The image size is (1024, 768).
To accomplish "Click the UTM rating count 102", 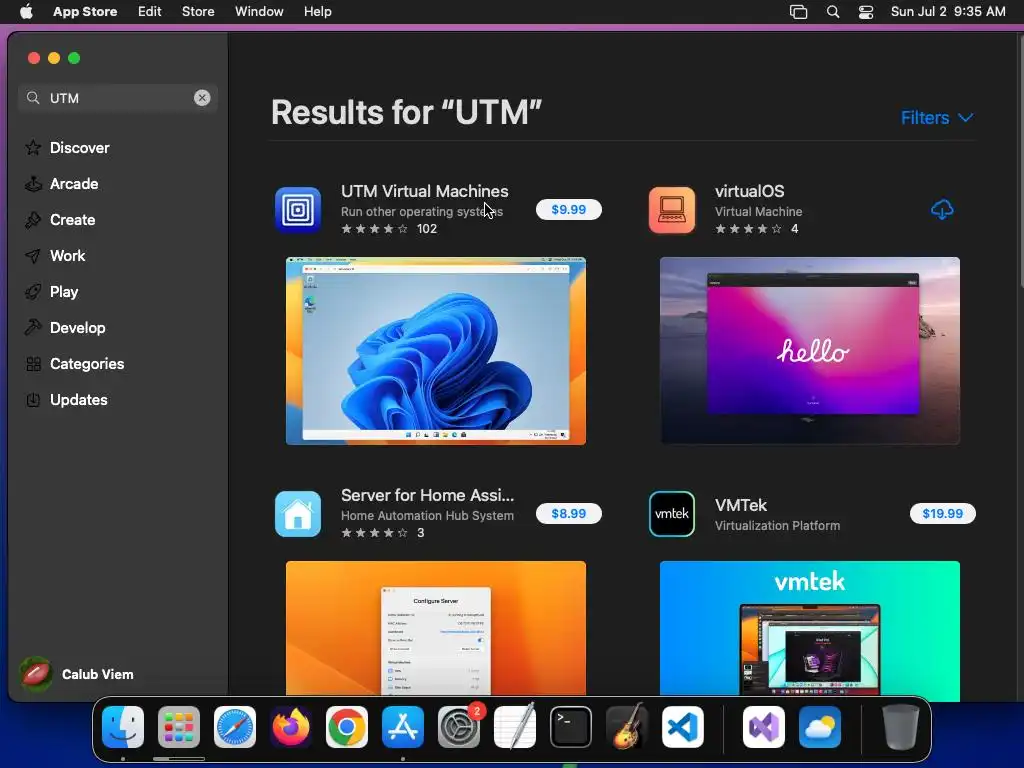I will tap(427, 229).
